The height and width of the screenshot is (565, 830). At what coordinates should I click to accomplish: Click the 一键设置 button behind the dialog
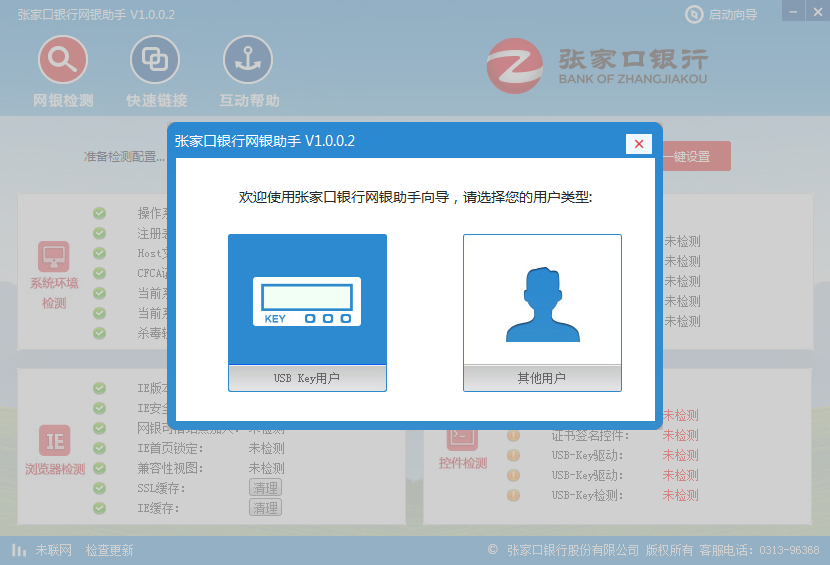click(696, 156)
